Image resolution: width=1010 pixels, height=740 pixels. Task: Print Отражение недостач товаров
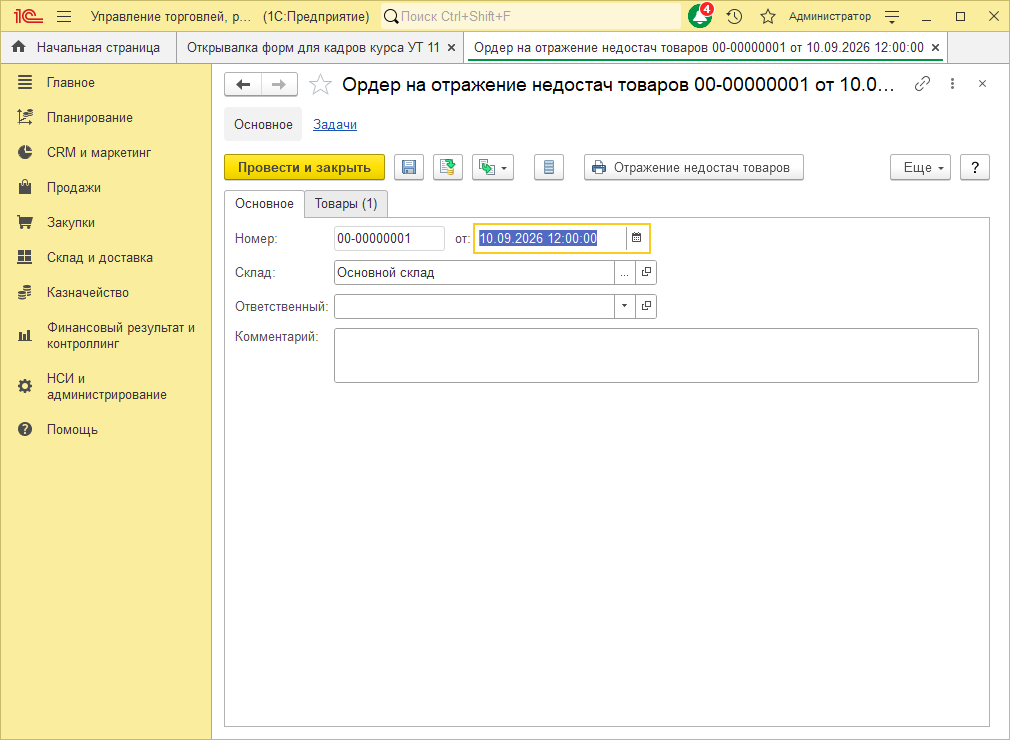[694, 167]
